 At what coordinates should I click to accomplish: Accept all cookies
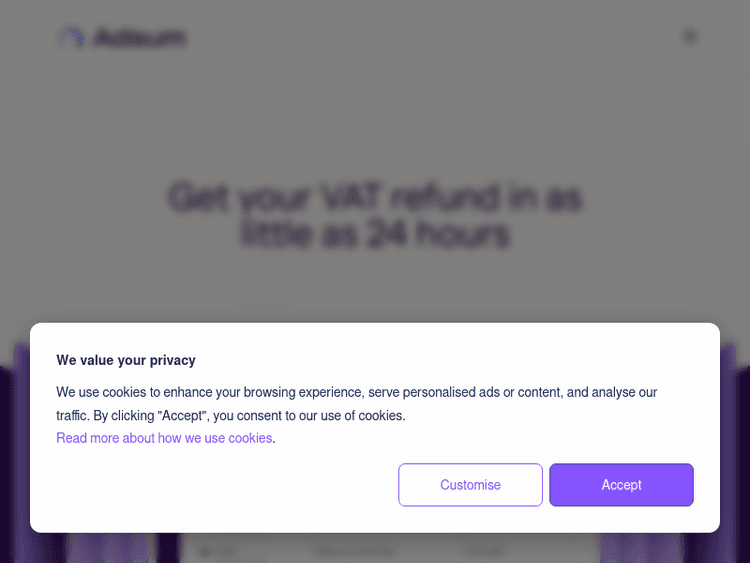(x=621, y=485)
